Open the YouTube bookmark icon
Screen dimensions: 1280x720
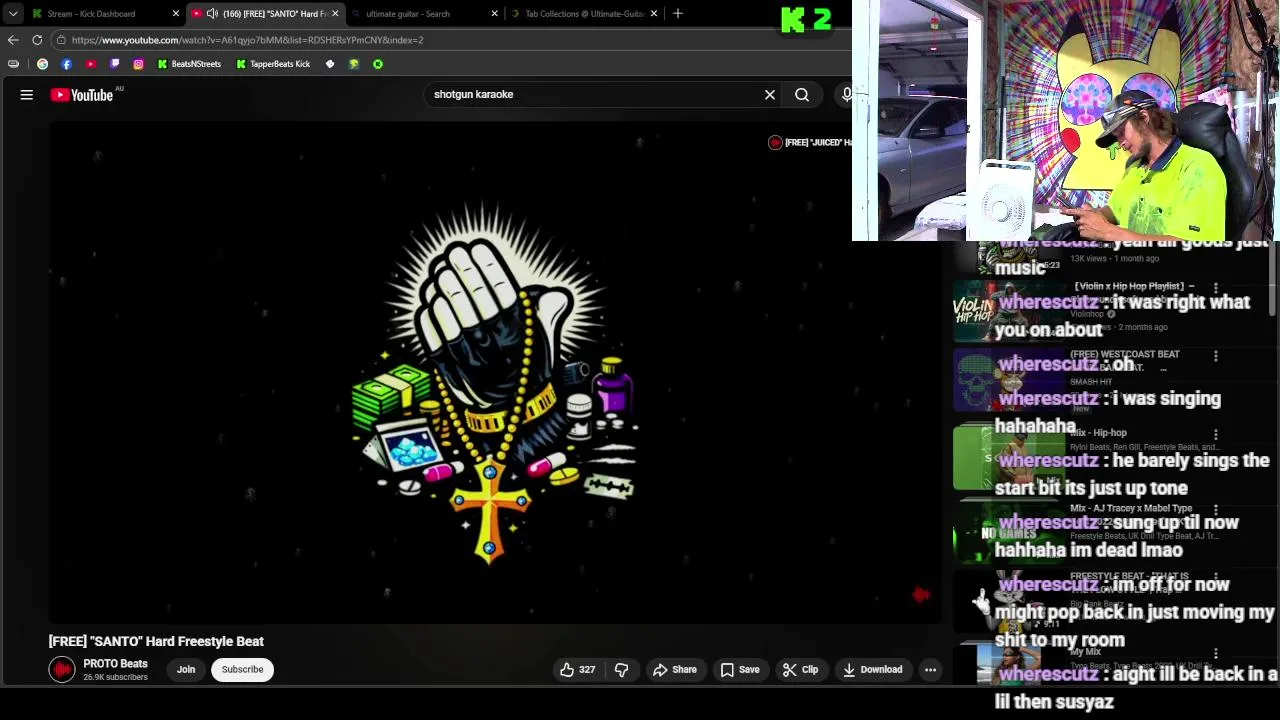coord(90,64)
